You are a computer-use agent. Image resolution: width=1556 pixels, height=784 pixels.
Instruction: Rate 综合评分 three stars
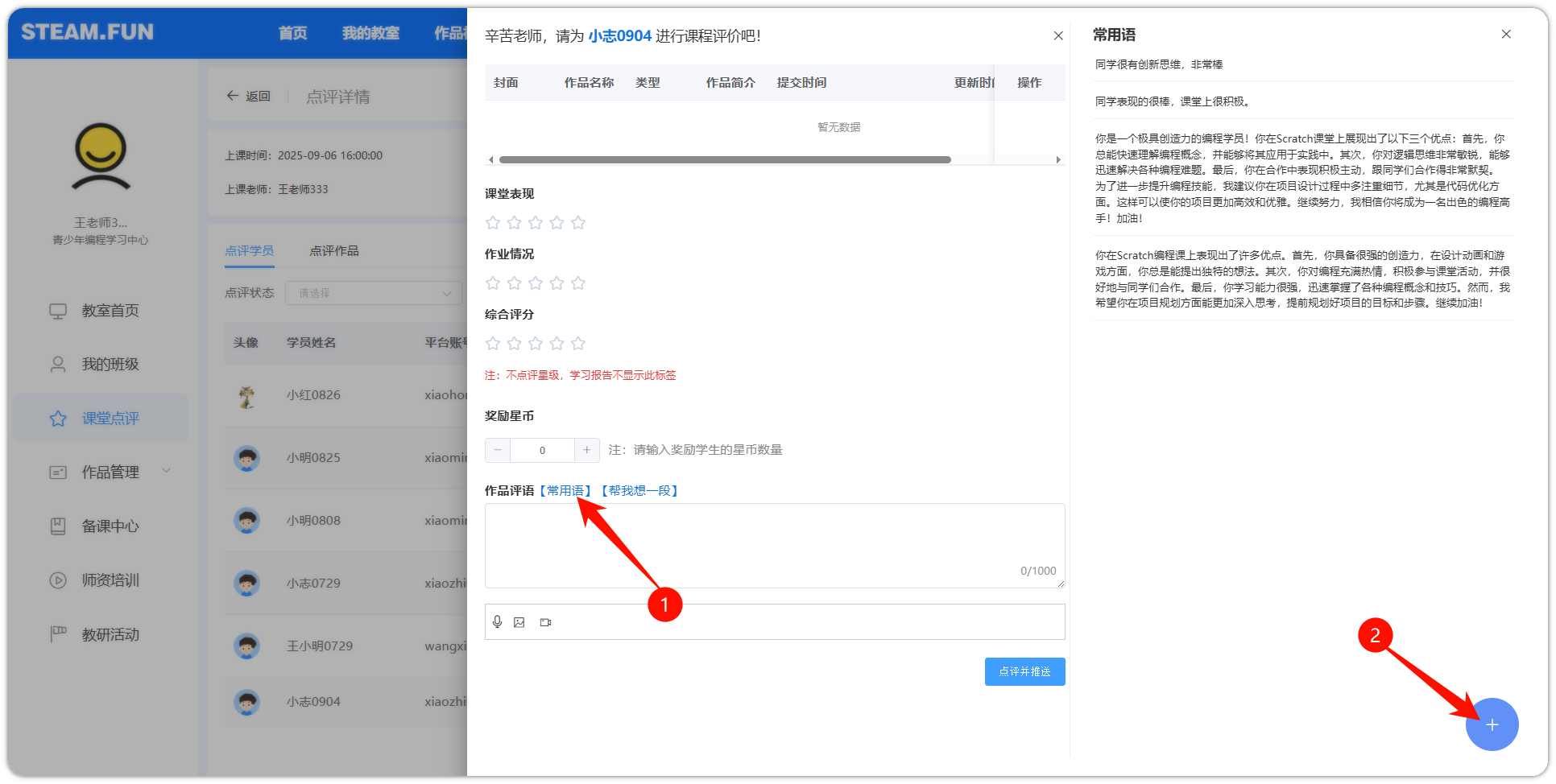click(536, 344)
